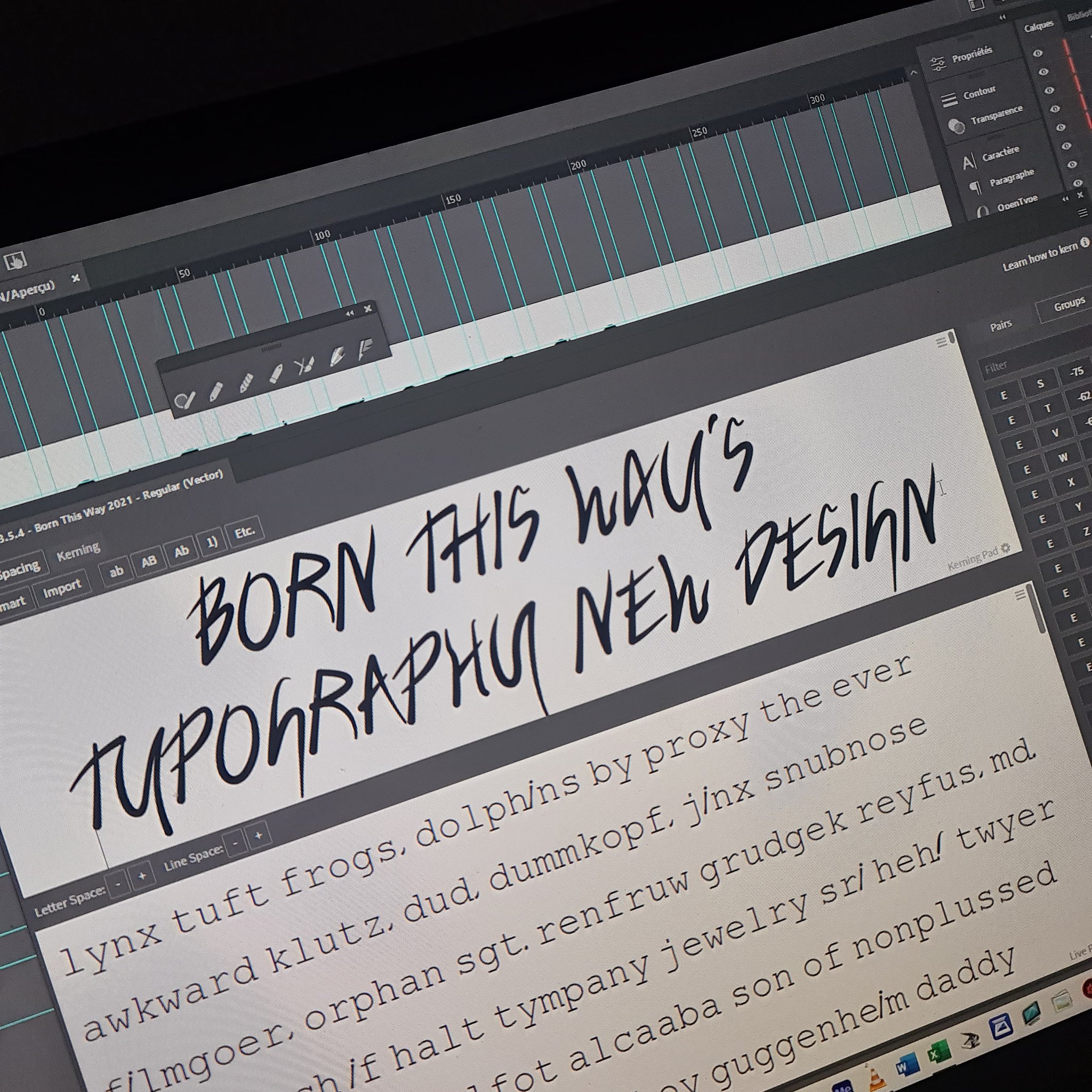Select the flag-shaped tool in floating toolbar
Viewport: 1092px width, 1092px height.
(365, 350)
